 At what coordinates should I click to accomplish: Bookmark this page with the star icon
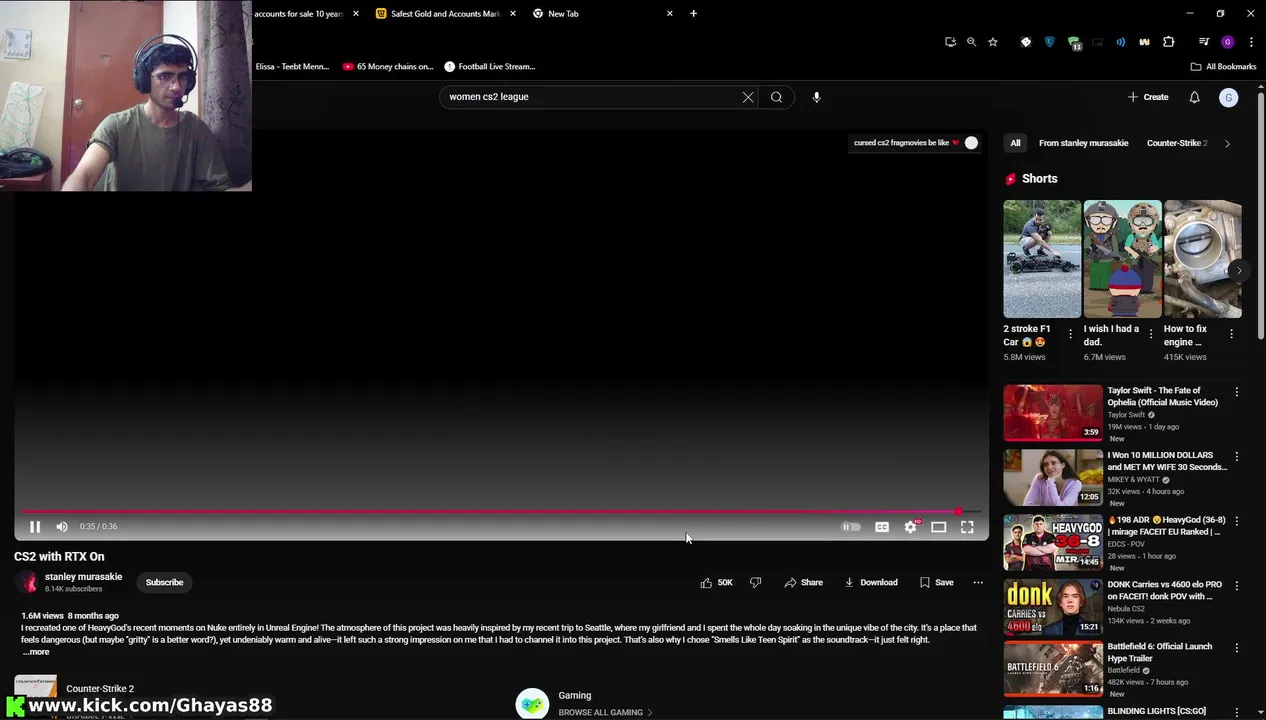tap(992, 42)
